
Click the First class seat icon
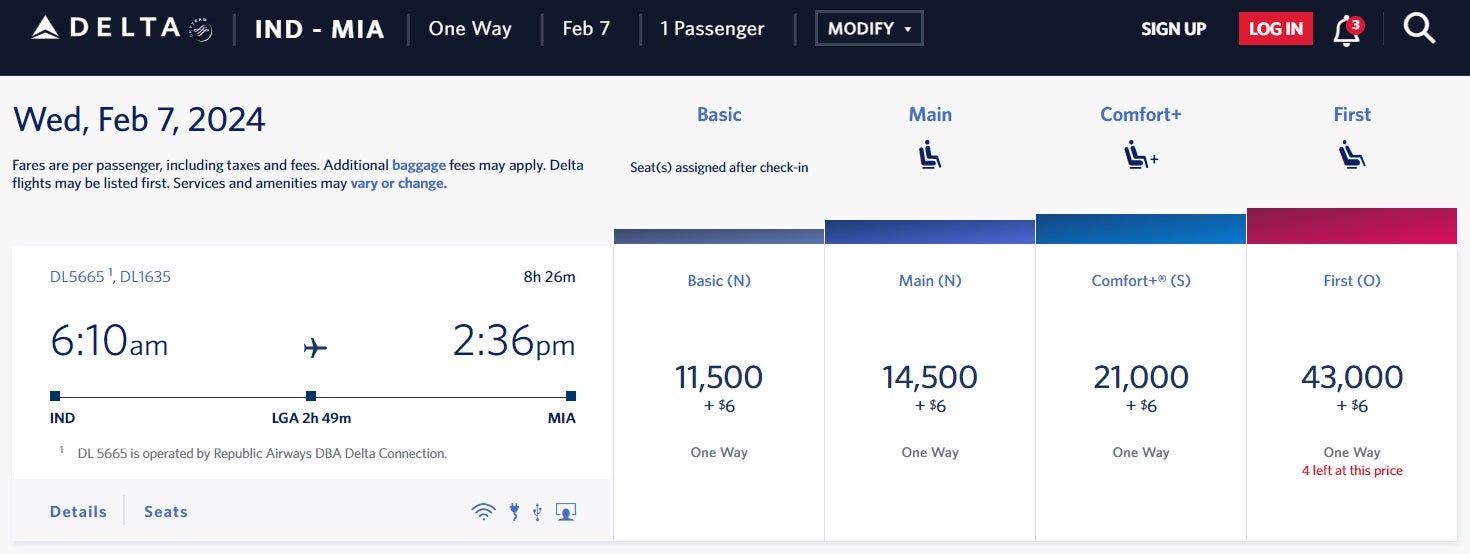tap(1351, 156)
